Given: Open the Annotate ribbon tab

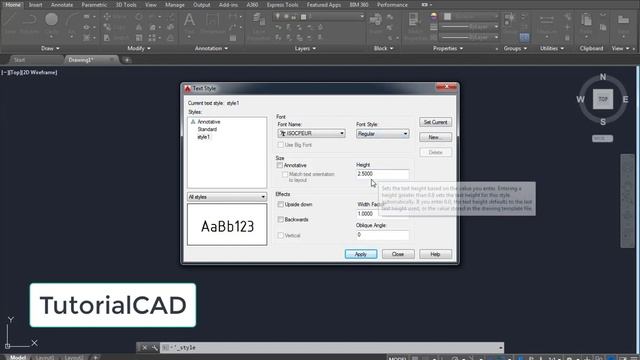Looking at the screenshot, I should coord(62,5).
